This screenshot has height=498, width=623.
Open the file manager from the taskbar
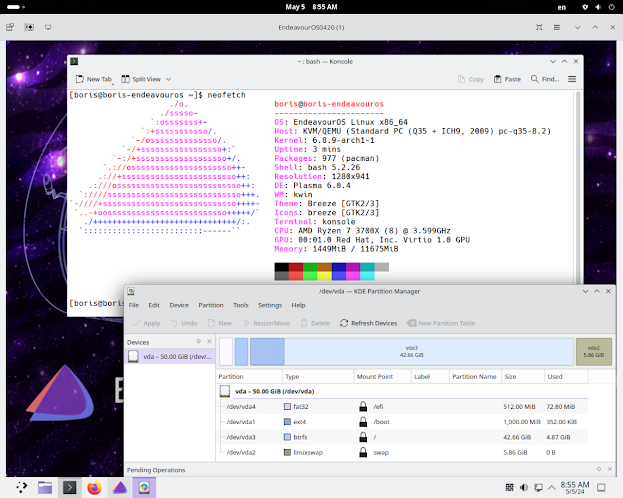tap(45, 487)
